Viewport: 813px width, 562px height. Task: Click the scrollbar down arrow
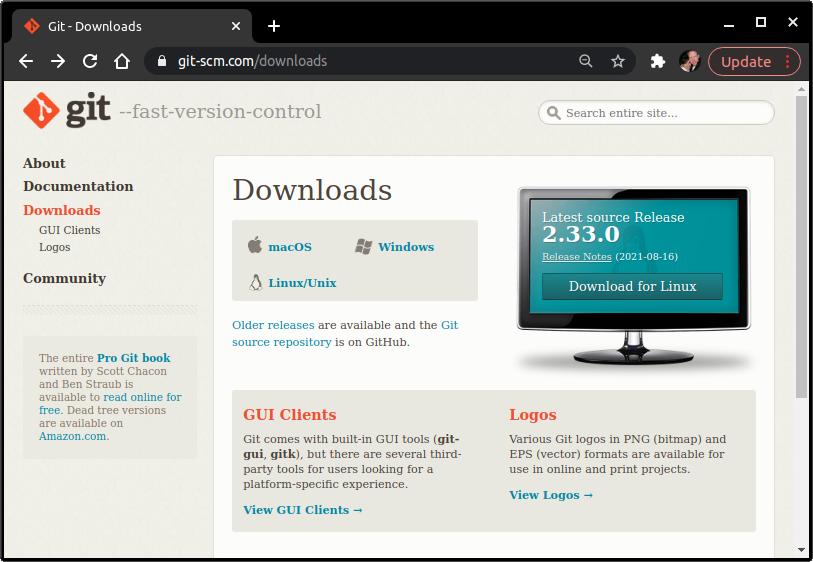point(802,551)
